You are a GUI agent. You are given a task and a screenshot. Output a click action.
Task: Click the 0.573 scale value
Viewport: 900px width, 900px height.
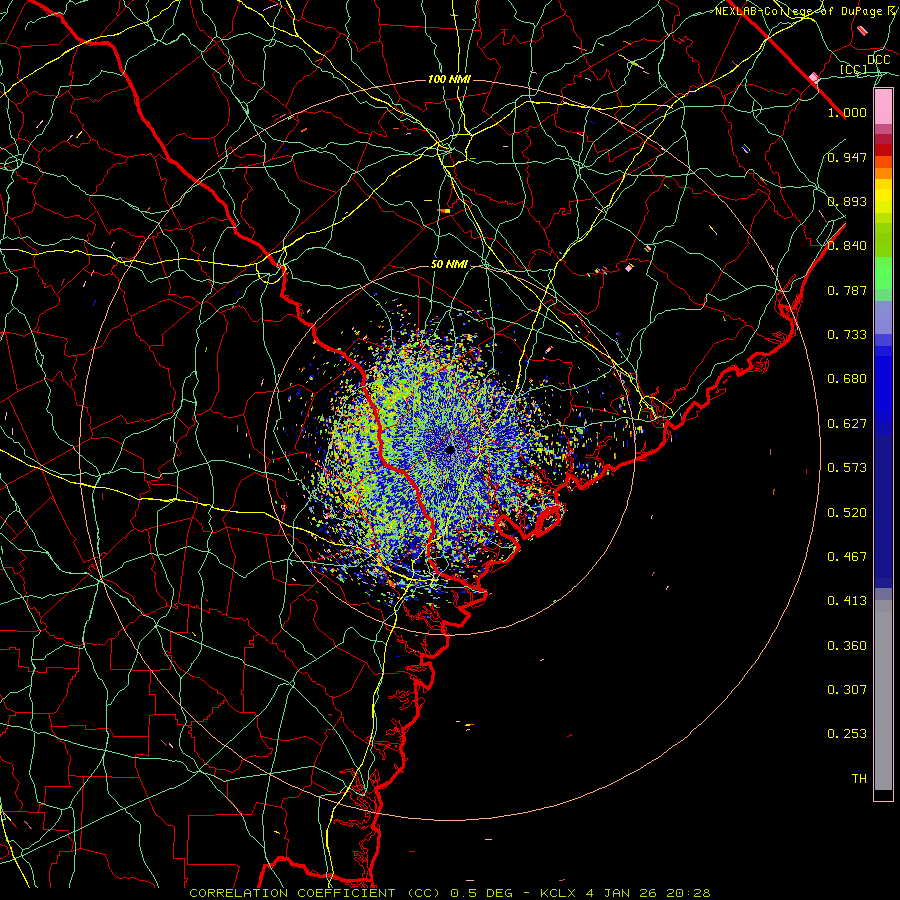point(847,468)
